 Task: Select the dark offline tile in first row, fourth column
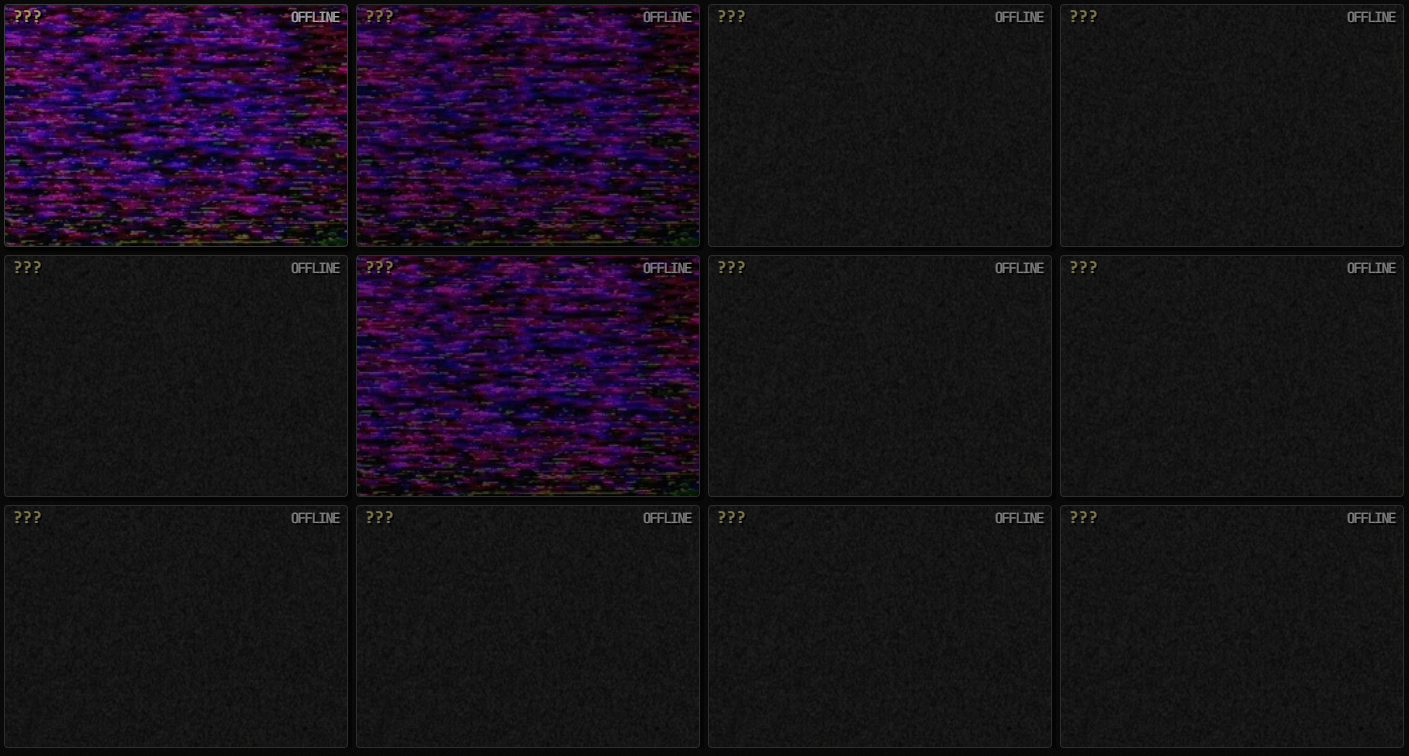[1232, 125]
